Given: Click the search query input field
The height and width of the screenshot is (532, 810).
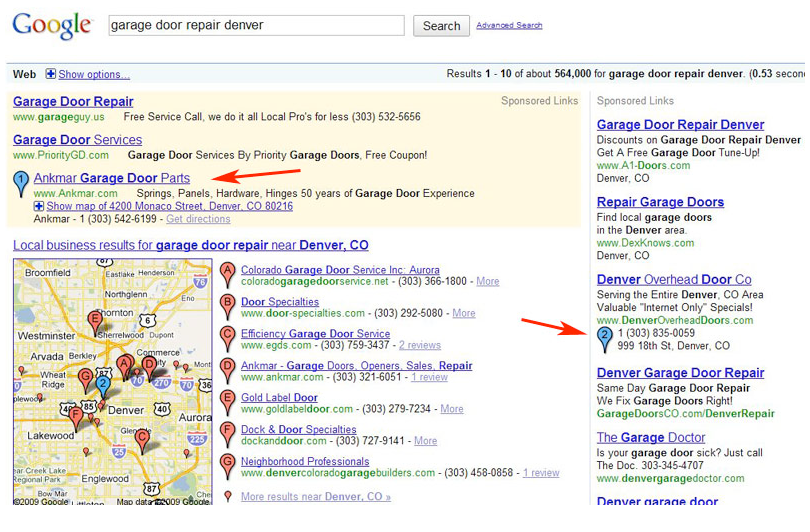Looking at the screenshot, I should (256, 25).
